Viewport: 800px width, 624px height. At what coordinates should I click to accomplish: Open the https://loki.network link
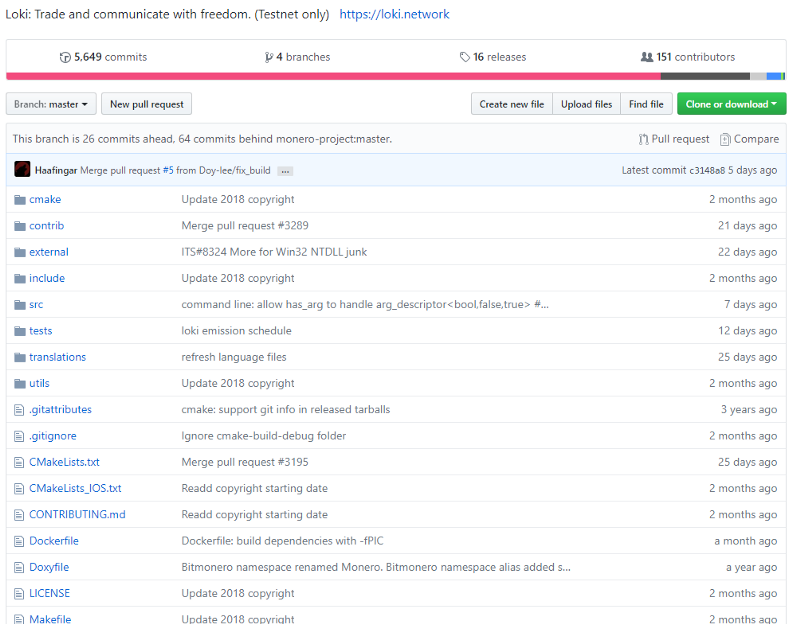click(x=394, y=14)
